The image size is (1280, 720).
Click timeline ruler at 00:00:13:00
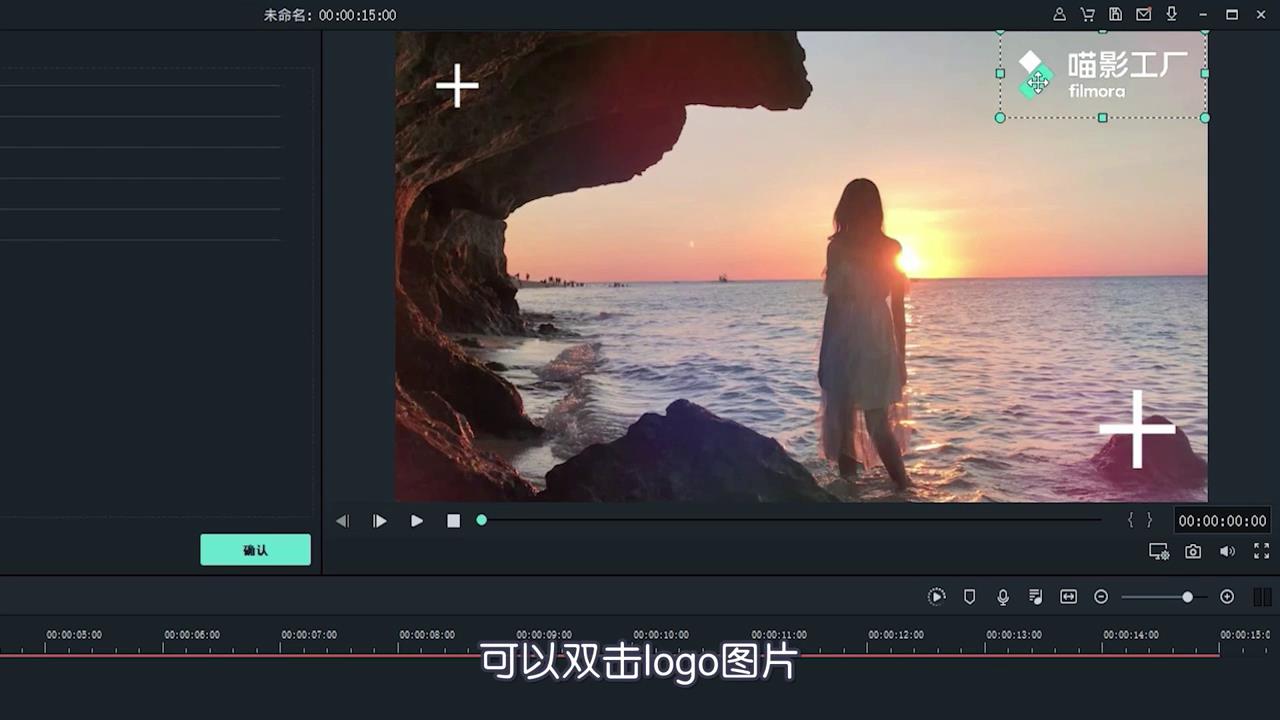click(1014, 635)
